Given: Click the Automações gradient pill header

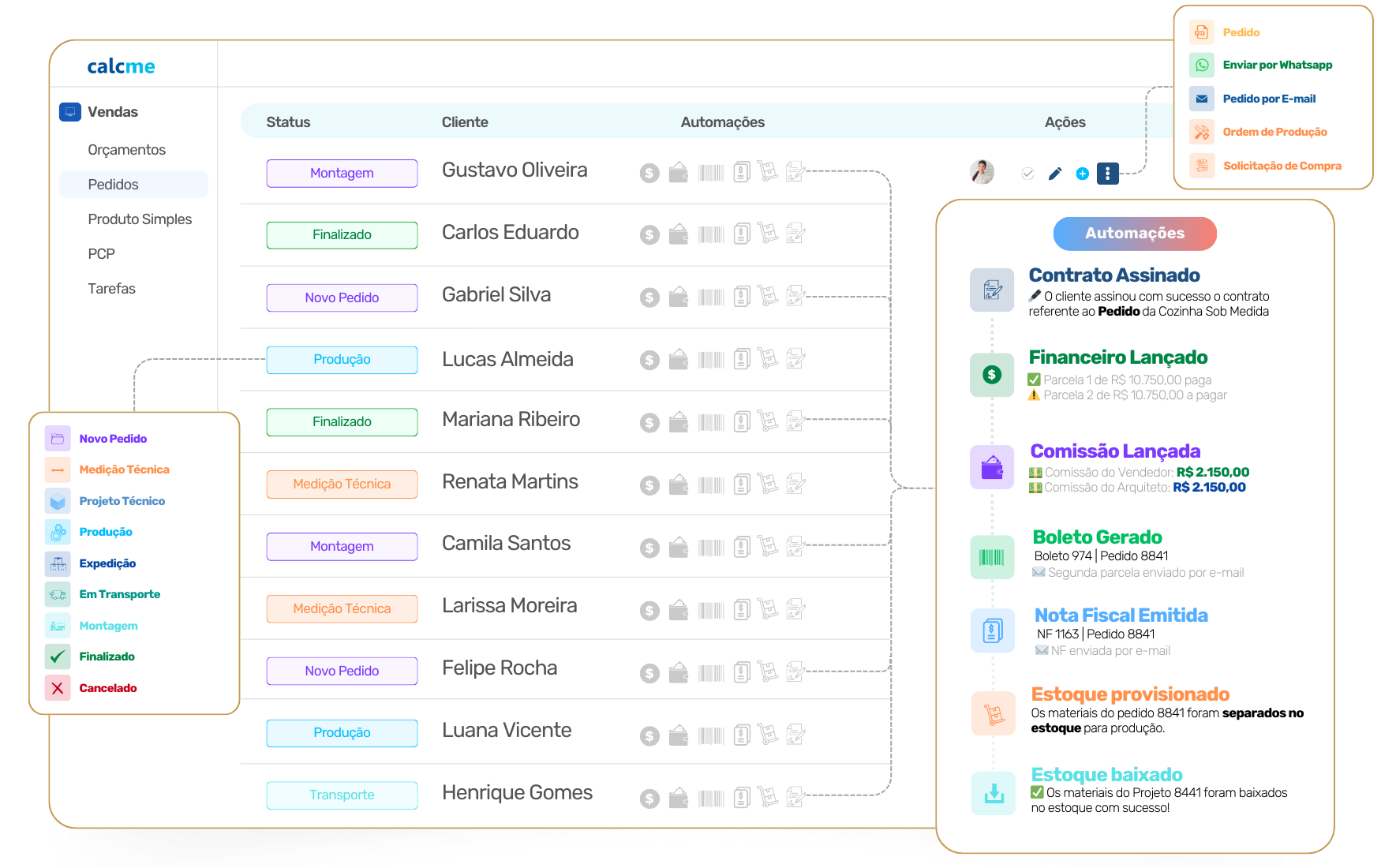Looking at the screenshot, I should tap(1135, 234).
